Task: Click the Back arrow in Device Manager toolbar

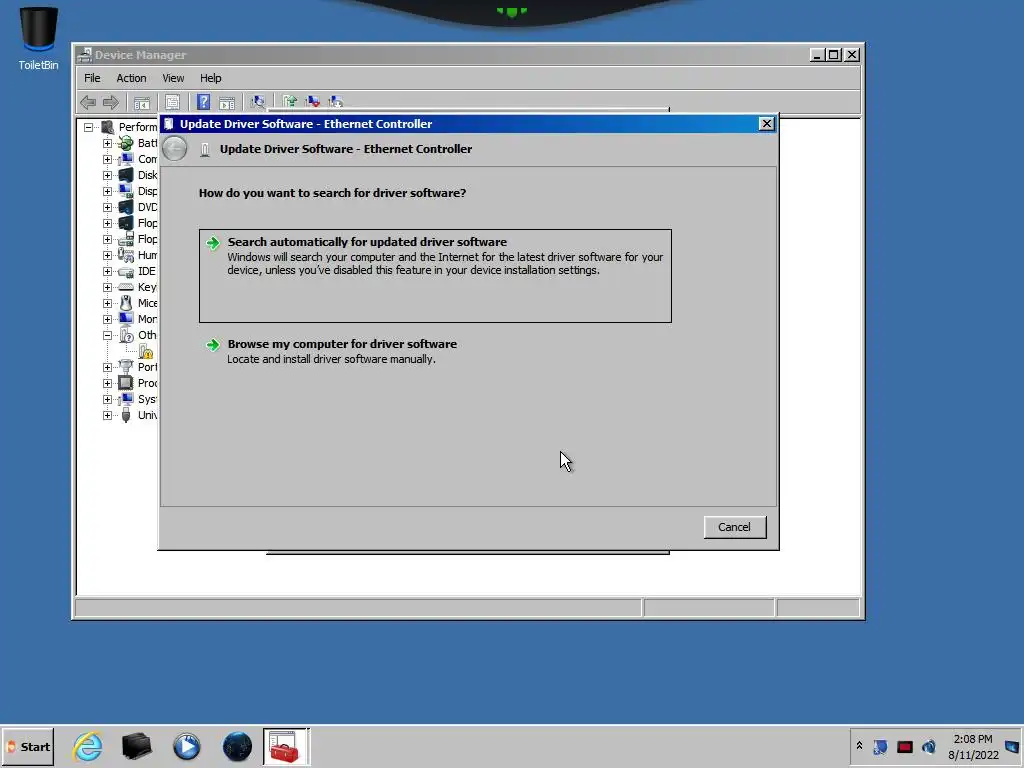Action: [88, 102]
